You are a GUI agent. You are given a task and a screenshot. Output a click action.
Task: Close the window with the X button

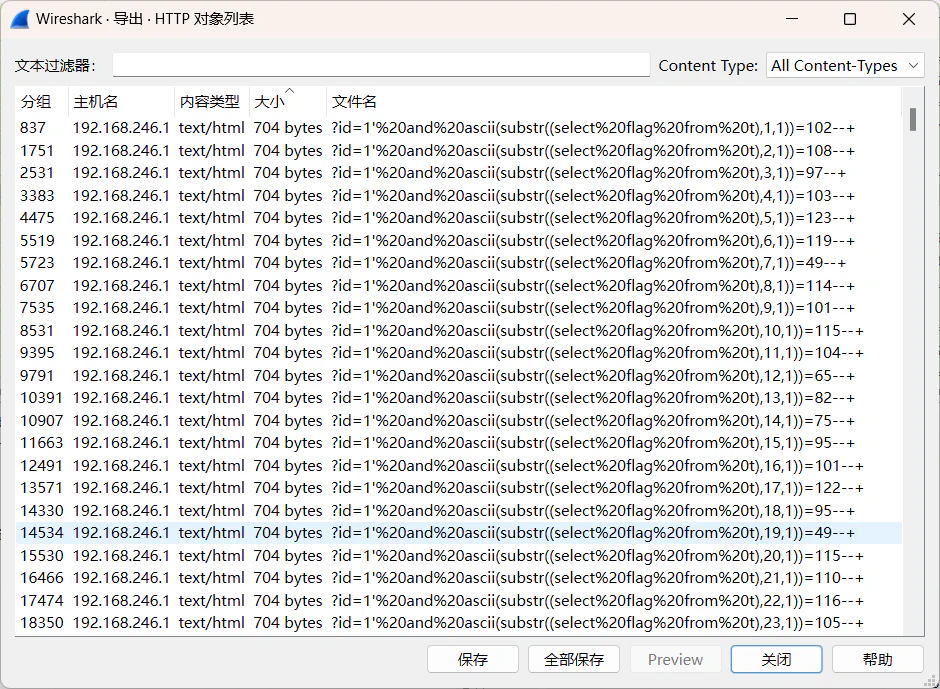pyautogui.click(x=909, y=19)
